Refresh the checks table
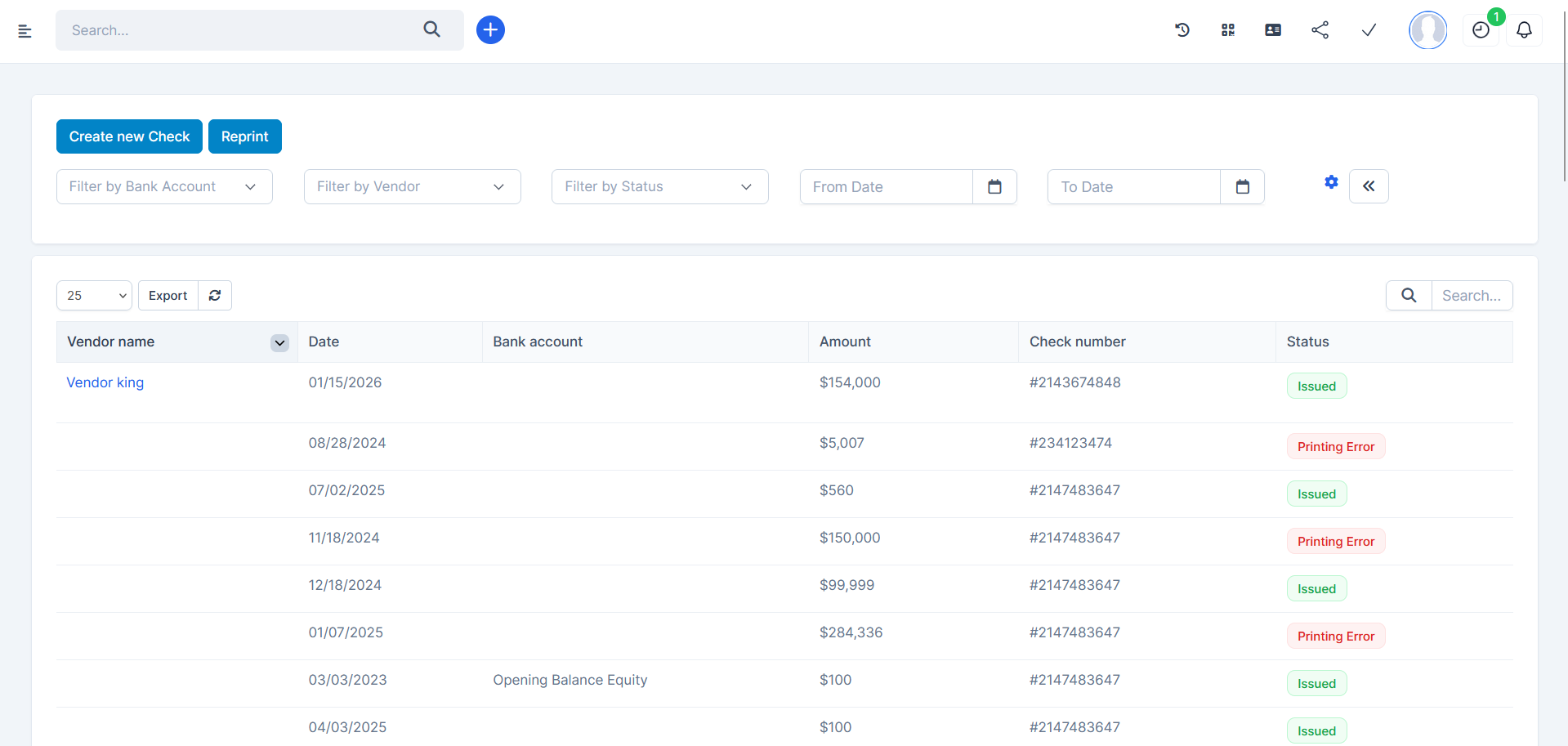This screenshot has height=746, width=1568. pyautogui.click(x=215, y=295)
